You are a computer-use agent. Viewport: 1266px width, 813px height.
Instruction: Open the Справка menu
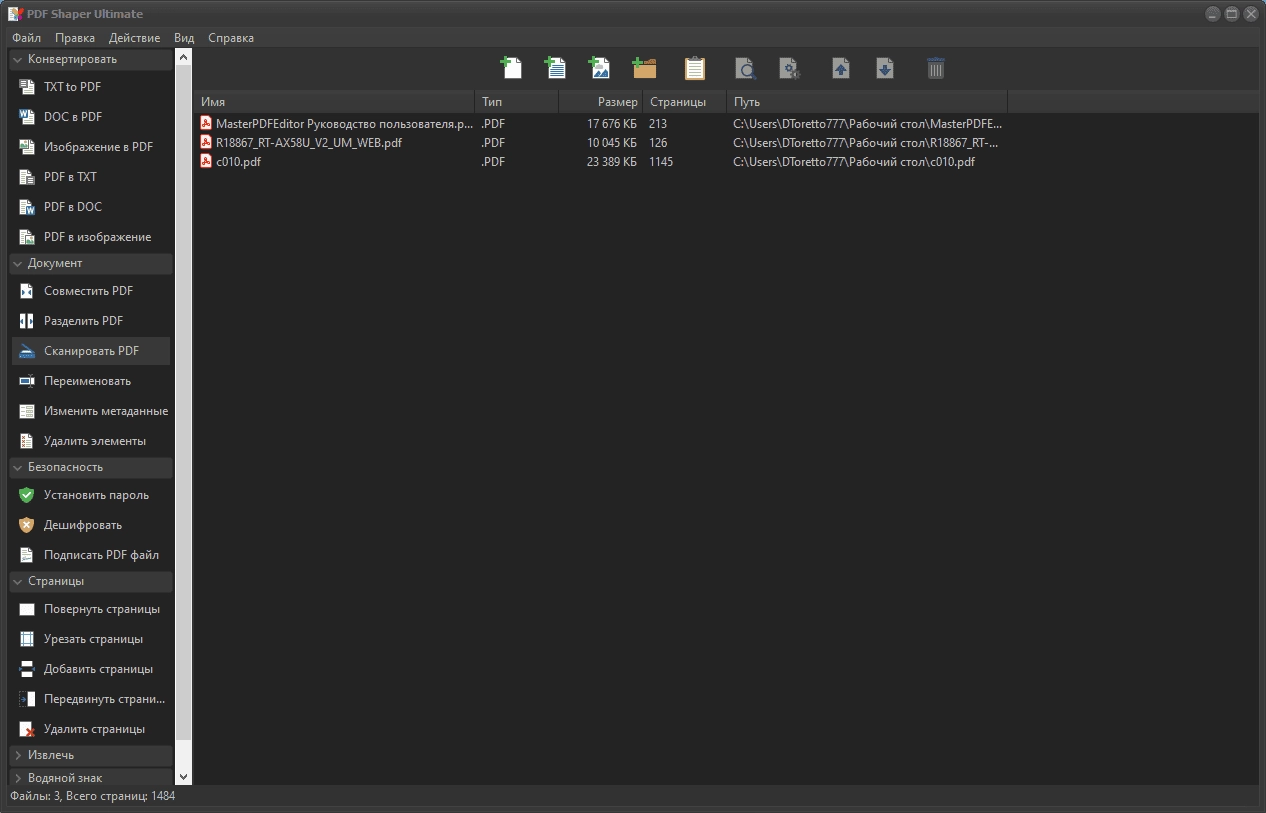(231, 38)
